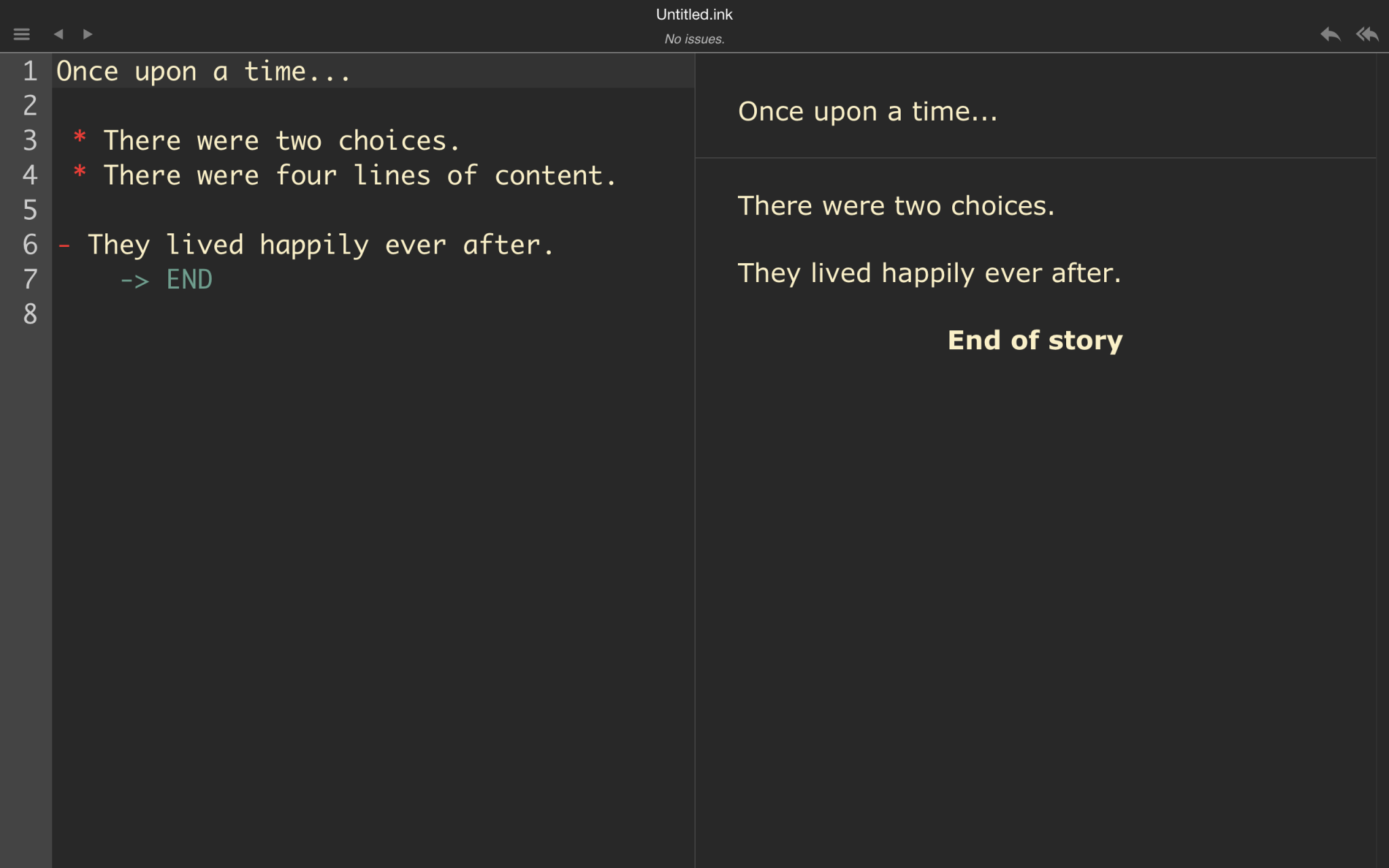Click the gather dash on line 6
Image resolution: width=1389 pixels, height=868 pixels.
(x=64, y=244)
